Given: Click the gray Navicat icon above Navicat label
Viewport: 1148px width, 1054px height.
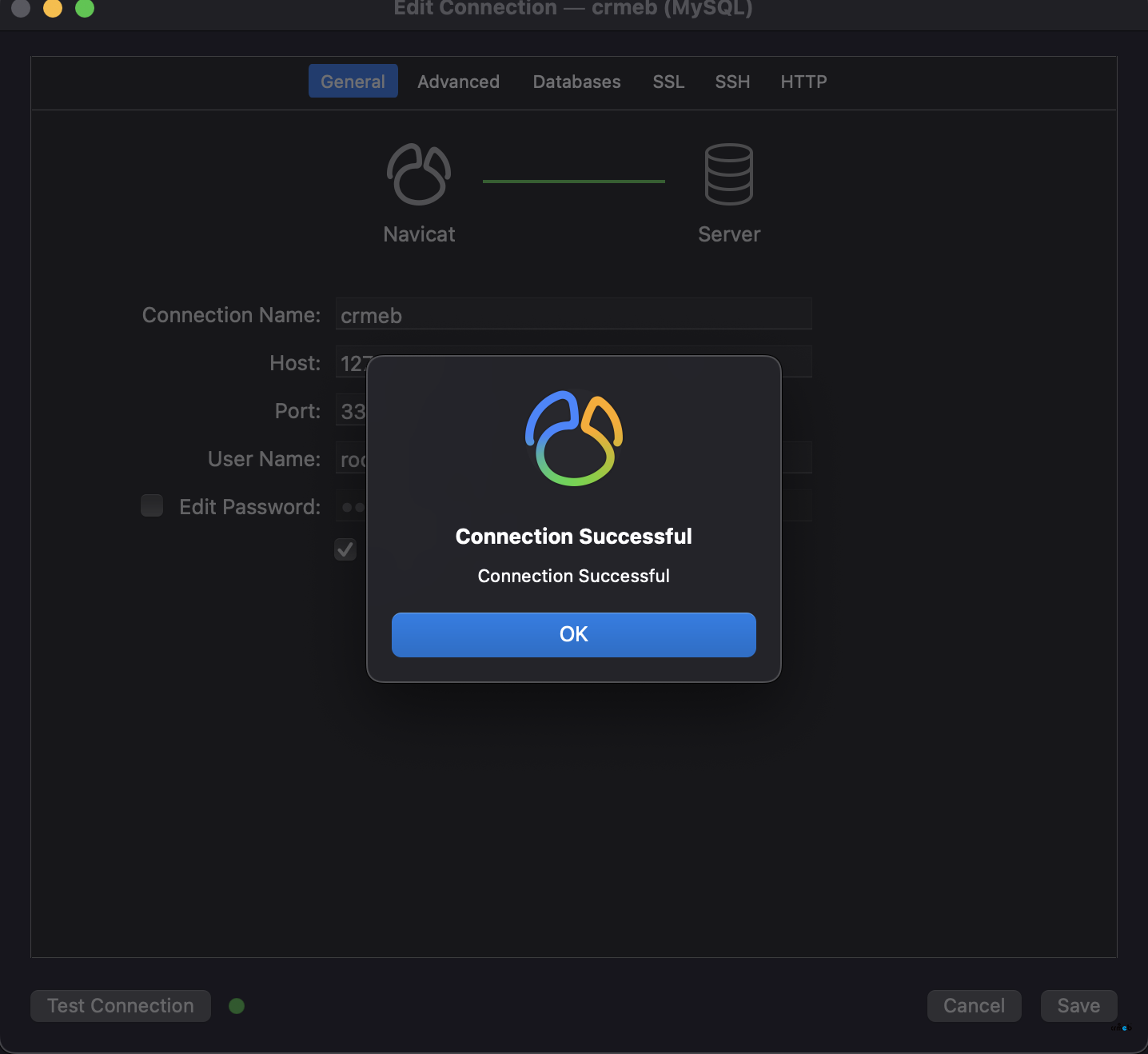Looking at the screenshot, I should tap(419, 174).
